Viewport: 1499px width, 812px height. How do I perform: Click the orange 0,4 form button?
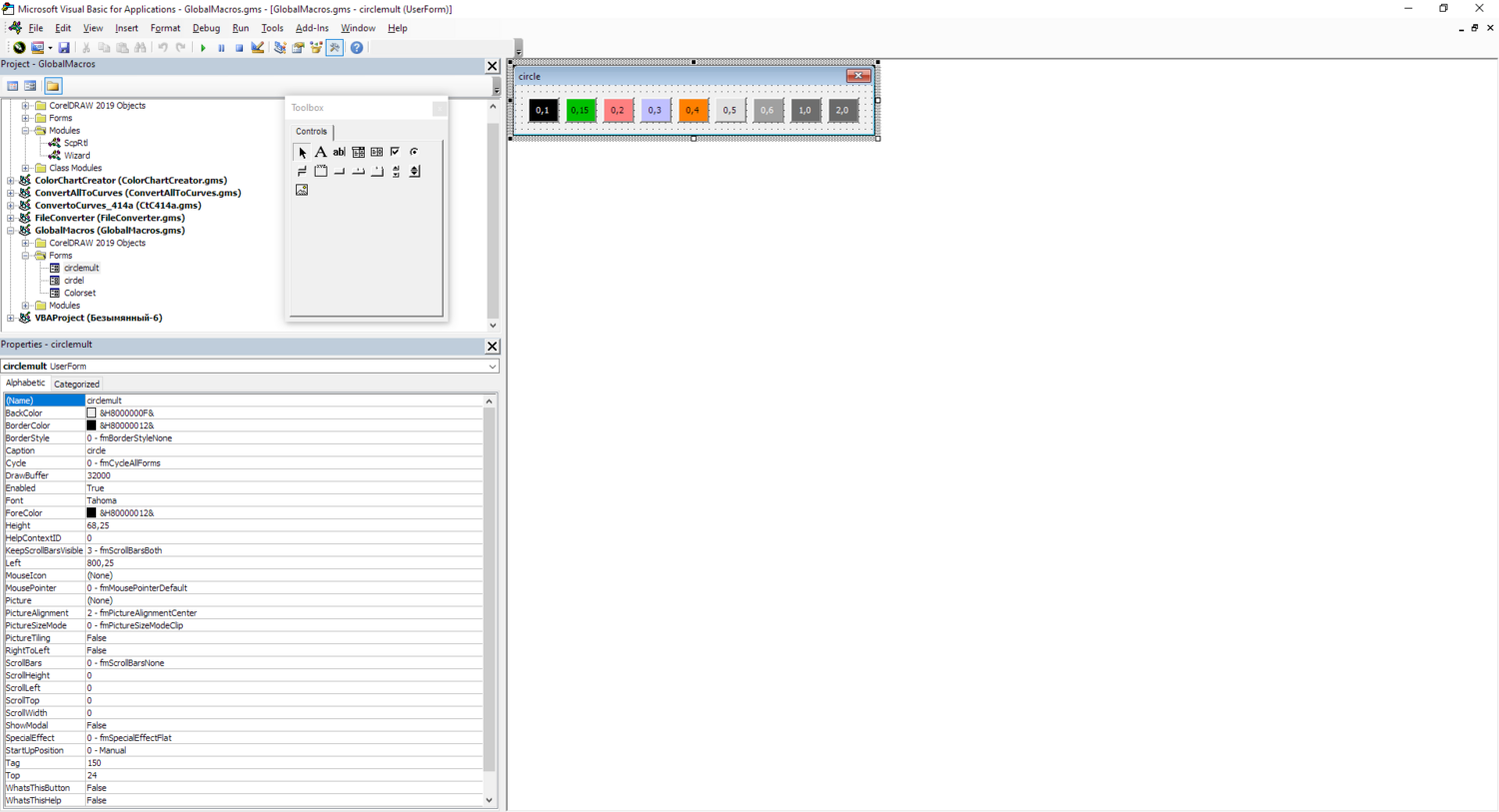pos(693,110)
